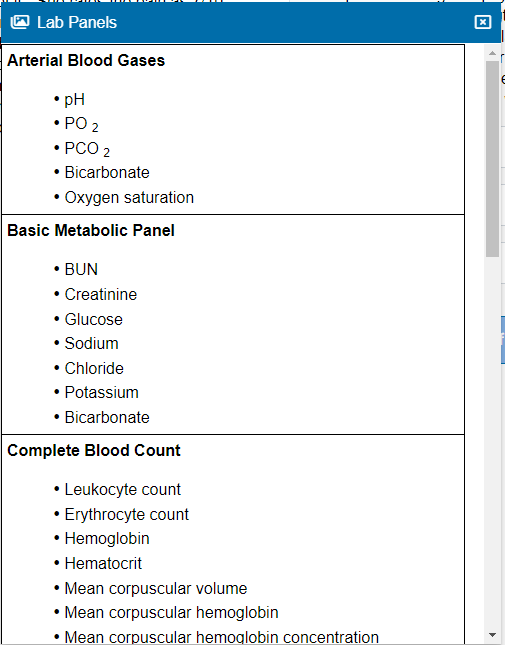Click the scrollbar up arrow
505x645 pixels.
(x=492, y=53)
